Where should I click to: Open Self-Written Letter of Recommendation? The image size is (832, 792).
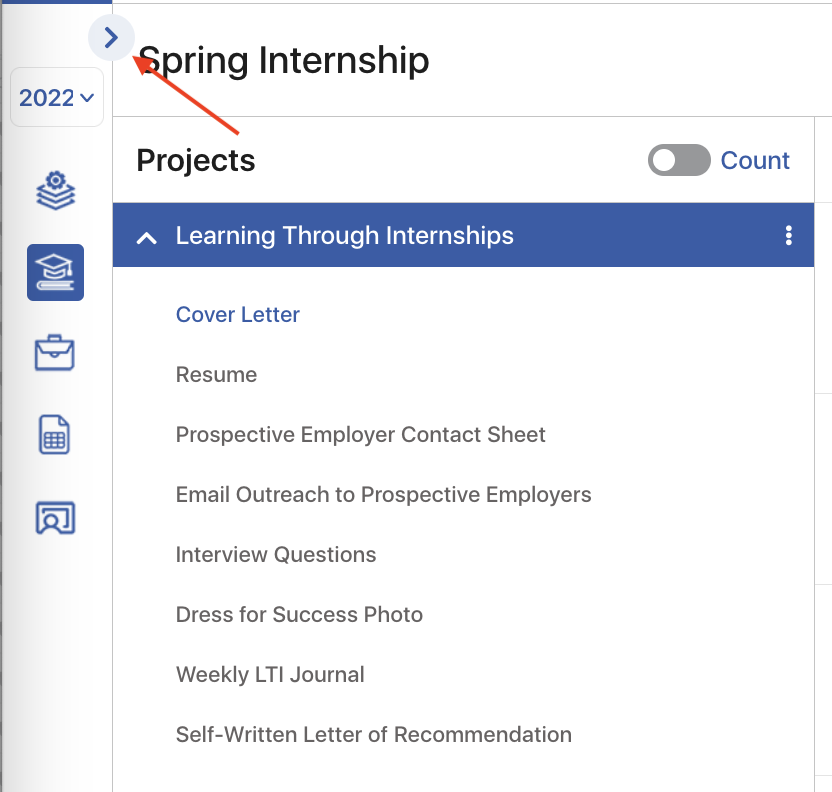point(374,734)
